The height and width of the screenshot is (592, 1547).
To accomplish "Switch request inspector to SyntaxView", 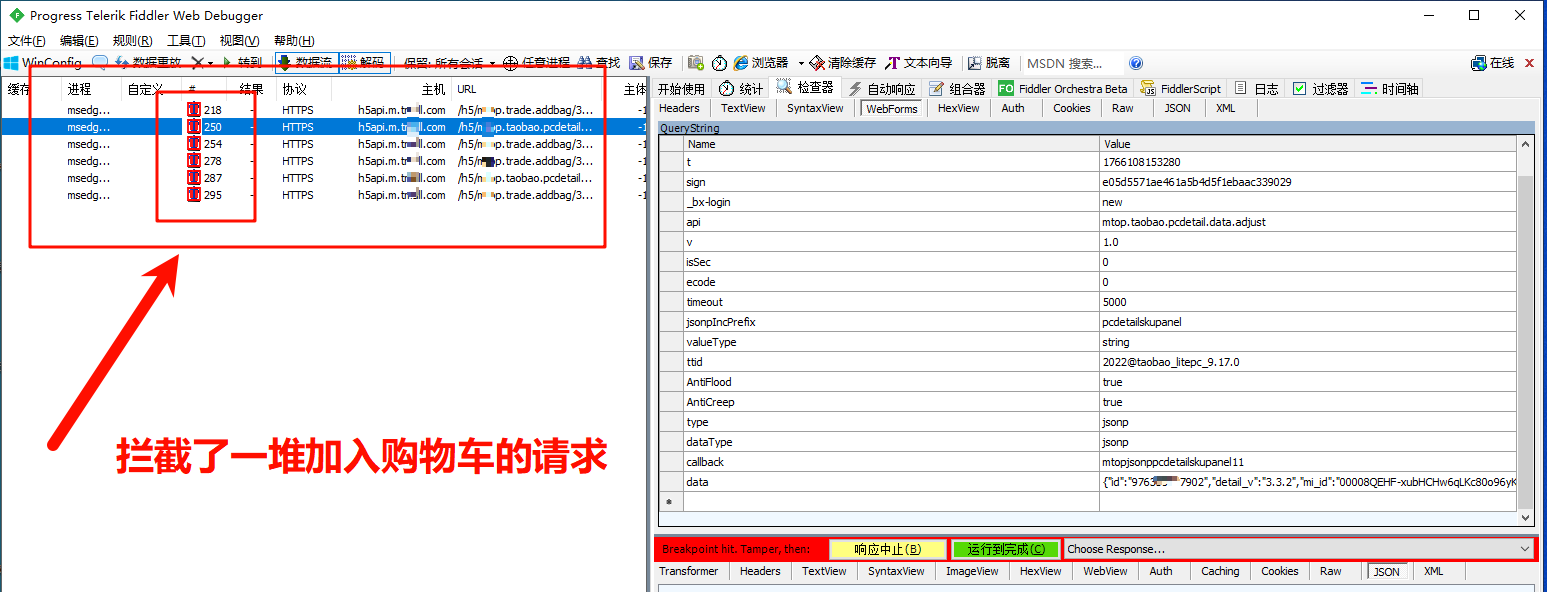I will pyautogui.click(x=815, y=108).
